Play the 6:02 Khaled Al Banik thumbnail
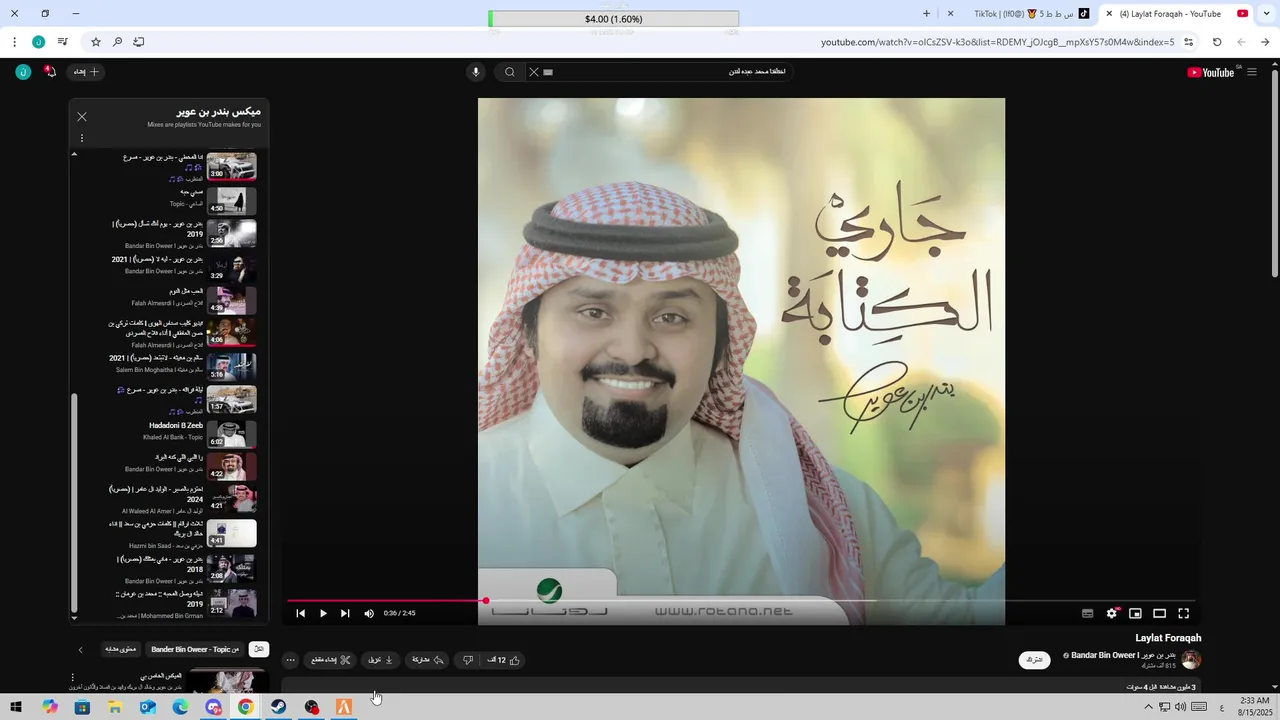Screen dimensions: 1280x720 click(231, 434)
